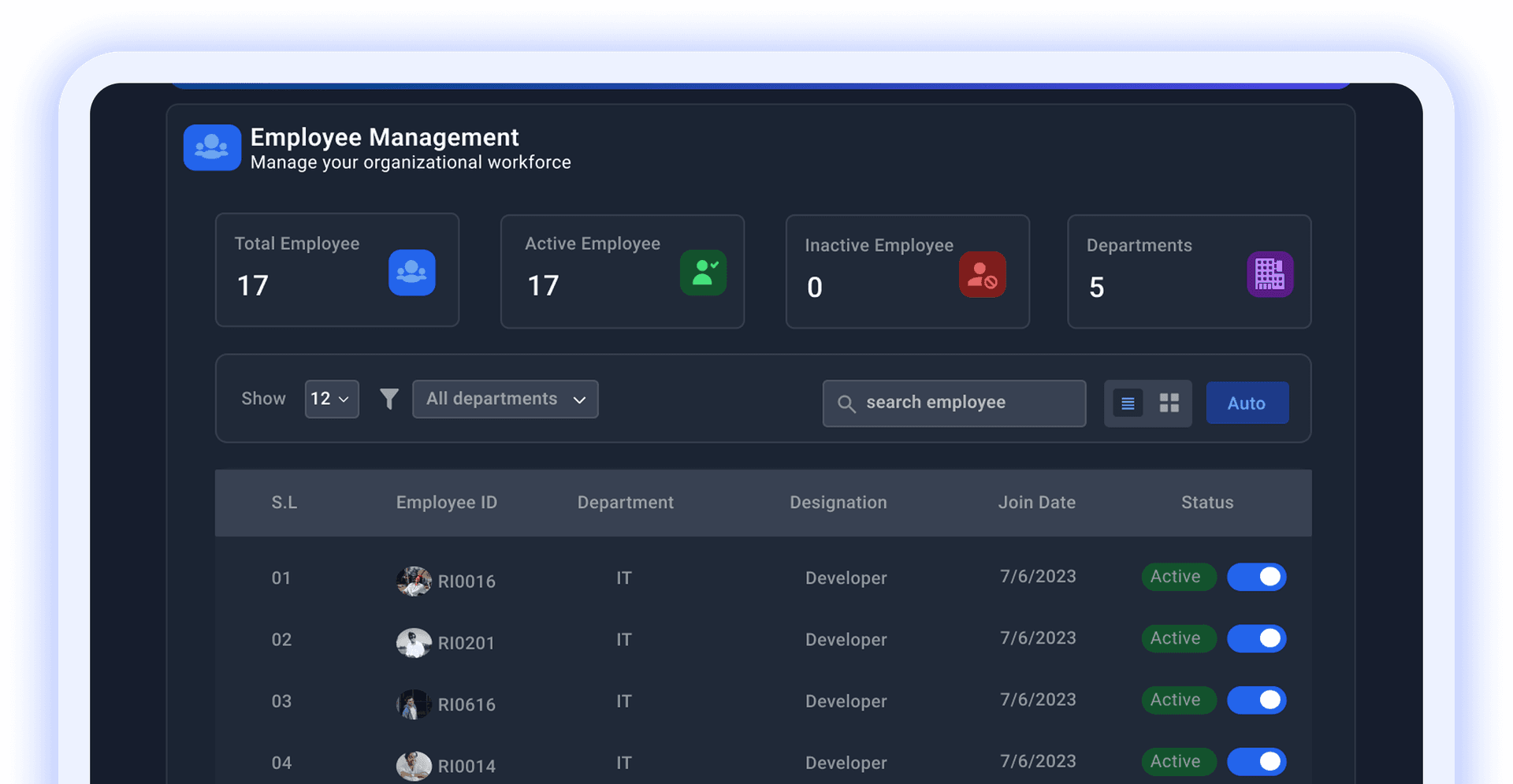Viewport: 1513px width, 784px height.
Task: Switch to list view layout
Action: click(1128, 403)
